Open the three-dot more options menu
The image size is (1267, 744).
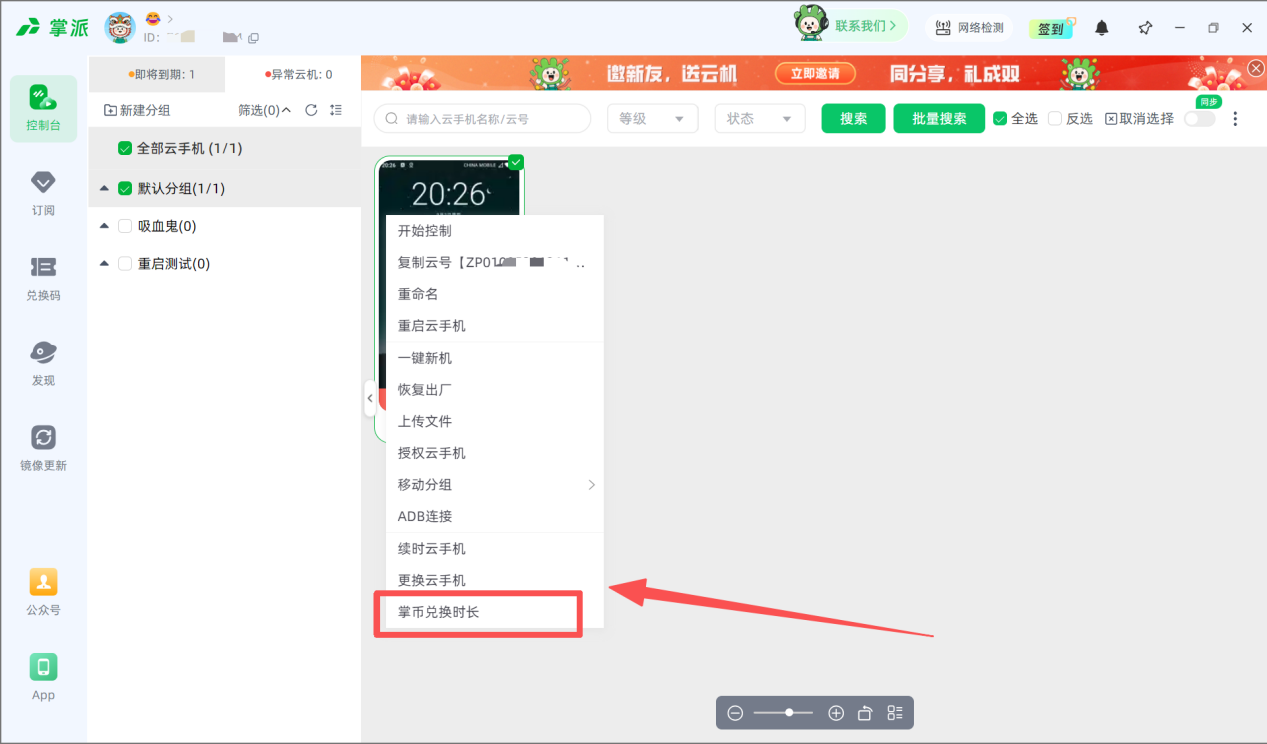click(1235, 118)
